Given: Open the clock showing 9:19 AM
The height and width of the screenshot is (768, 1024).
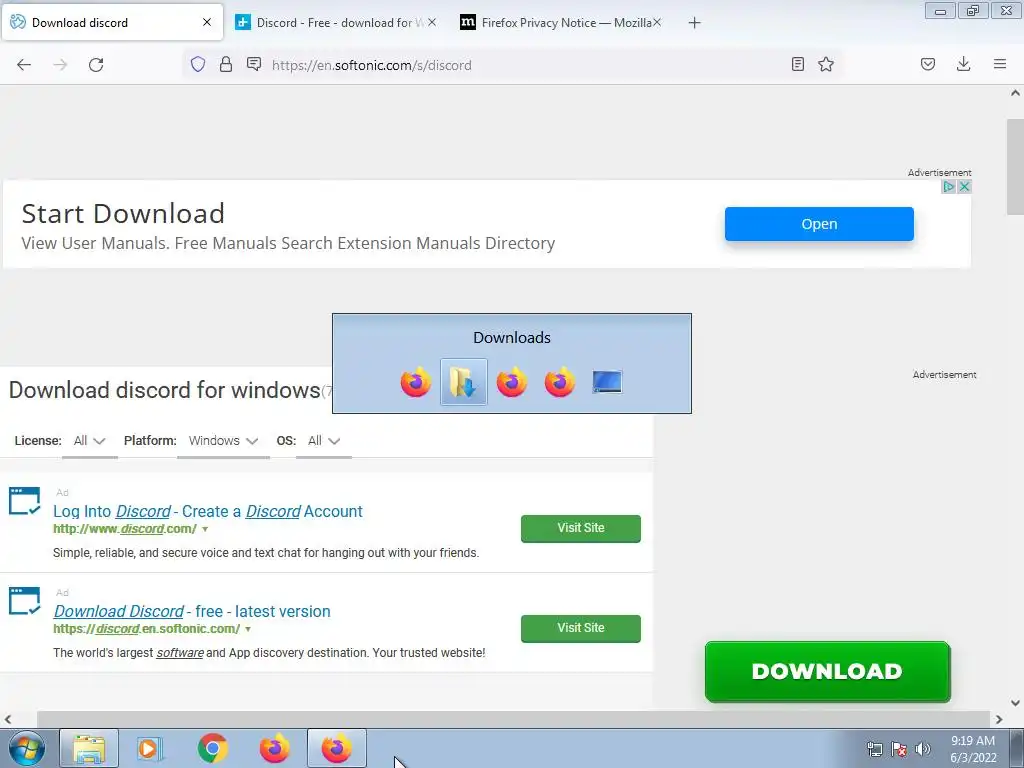Looking at the screenshot, I should (x=973, y=749).
